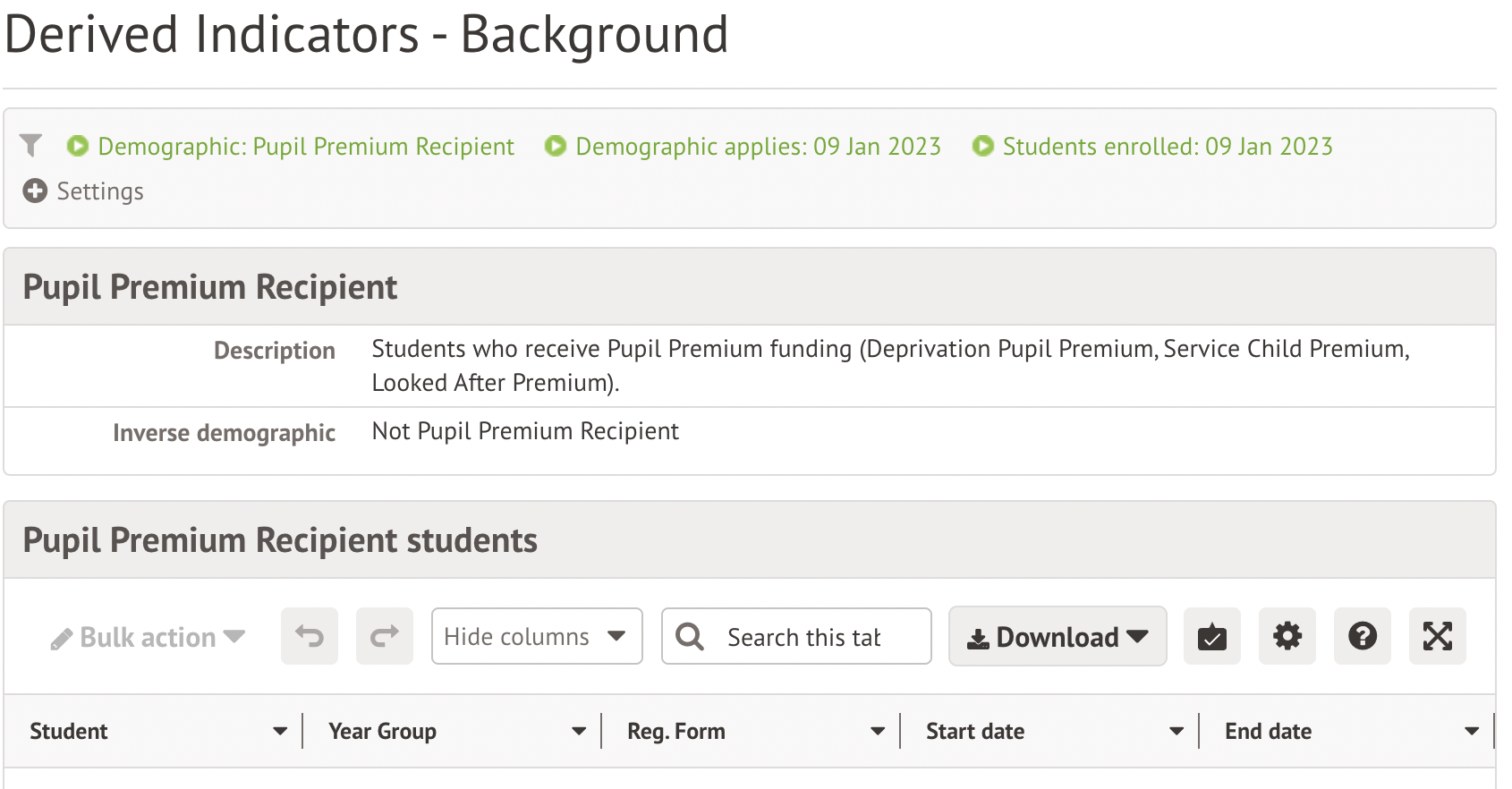Click Students enrolled: 09 Jan 2023 filter
This screenshot has width=1512, height=789.
click(1167, 147)
